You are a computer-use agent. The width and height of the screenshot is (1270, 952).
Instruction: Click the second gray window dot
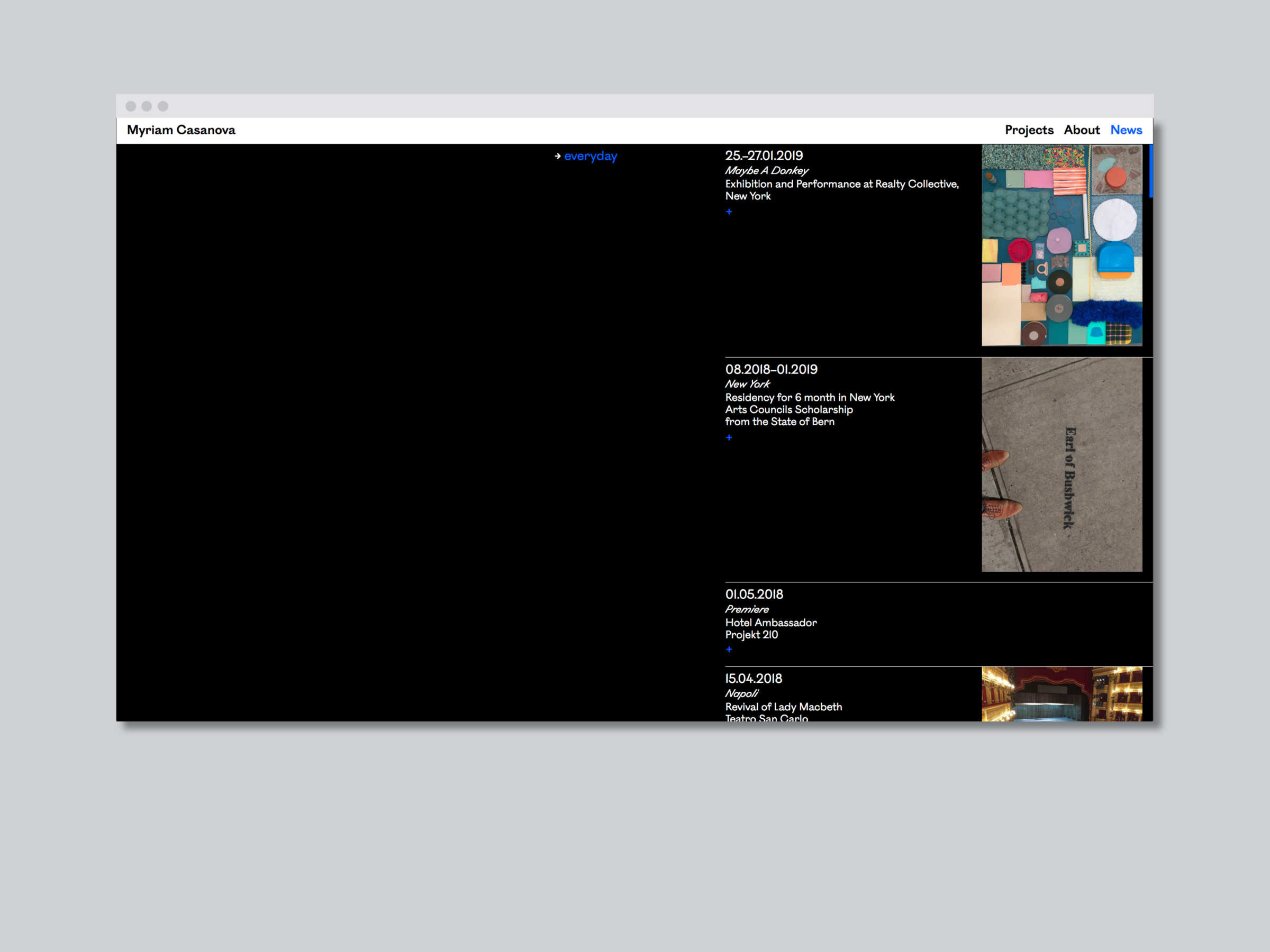(x=147, y=106)
